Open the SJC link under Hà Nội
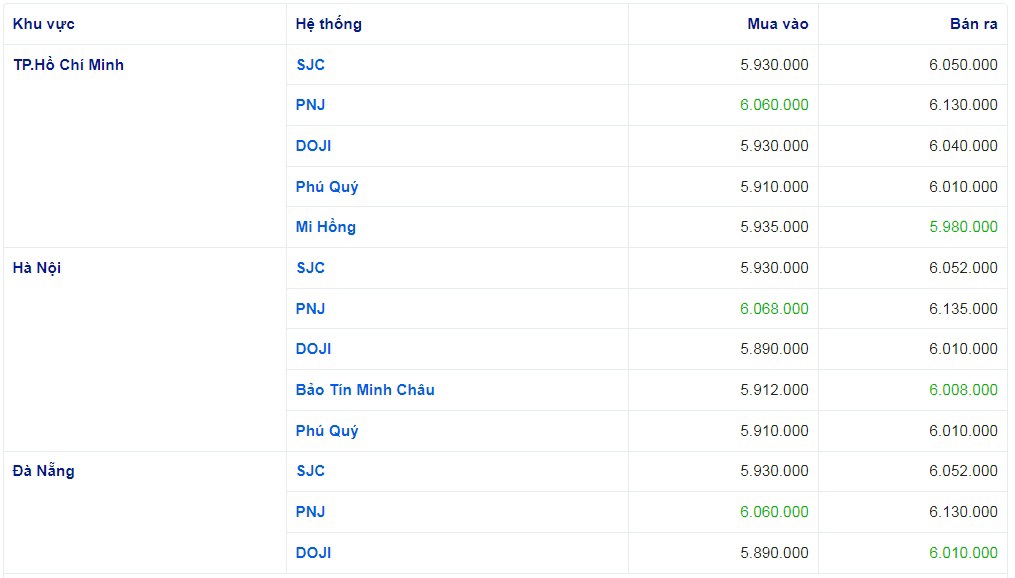The width and height of the screenshot is (1015, 578). click(310, 268)
